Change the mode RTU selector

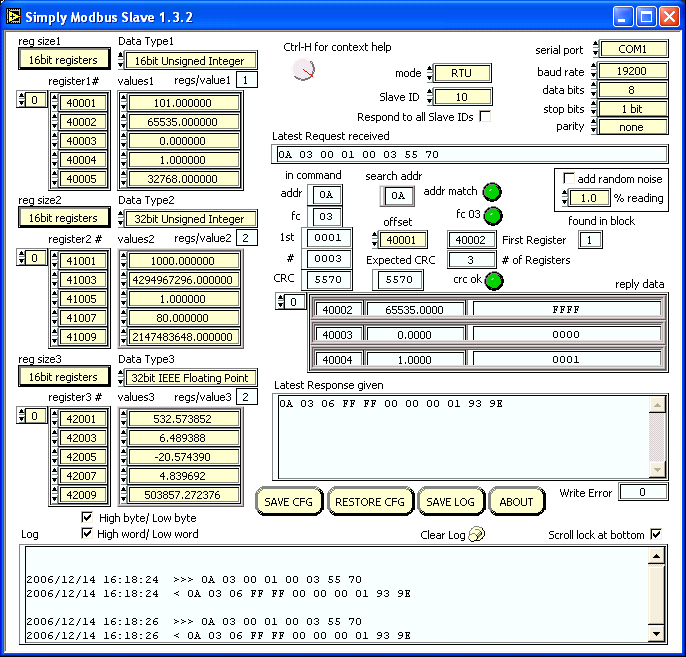(462, 73)
